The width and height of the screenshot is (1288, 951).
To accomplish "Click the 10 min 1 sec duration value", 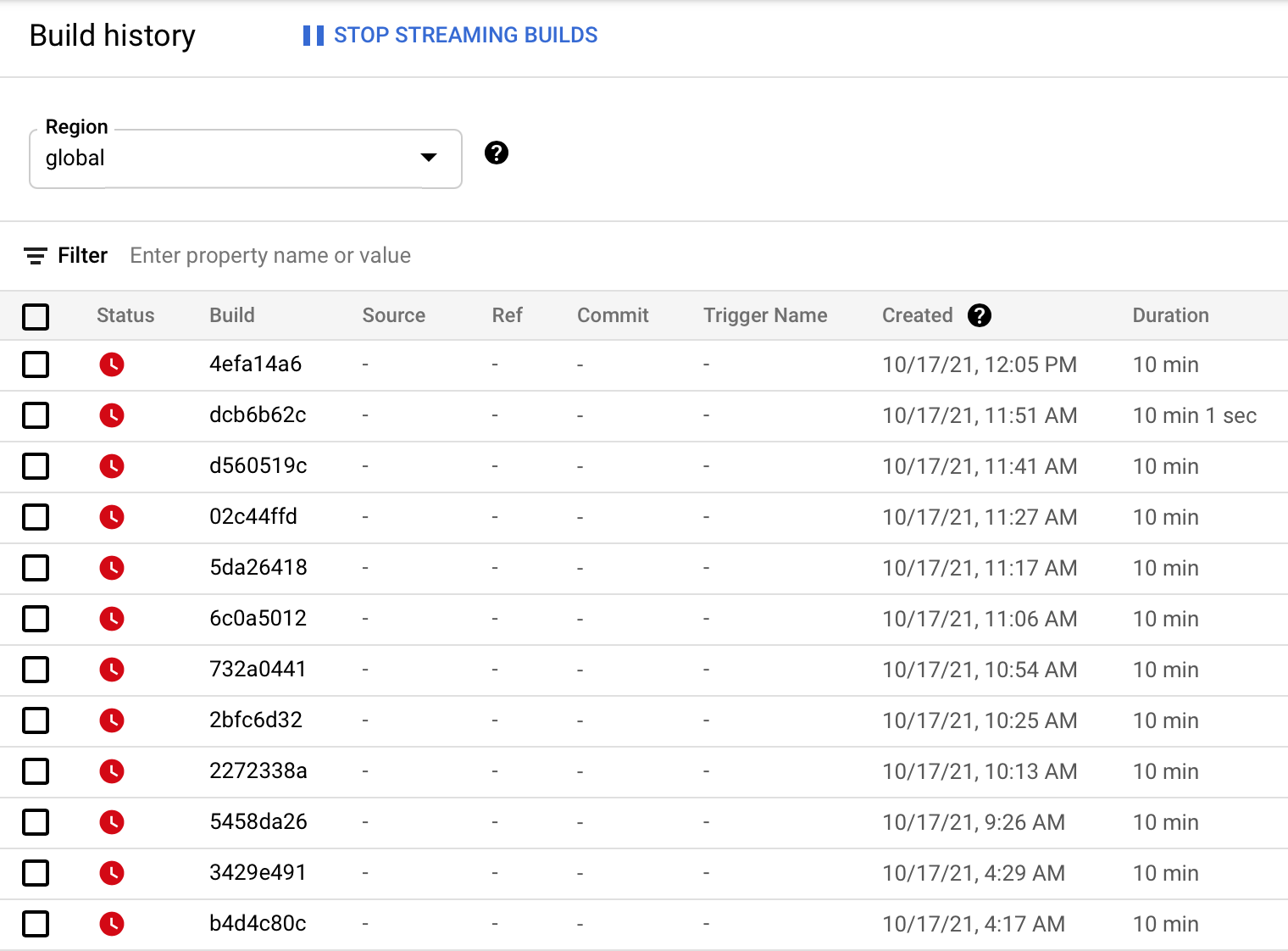I will coord(1195,415).
